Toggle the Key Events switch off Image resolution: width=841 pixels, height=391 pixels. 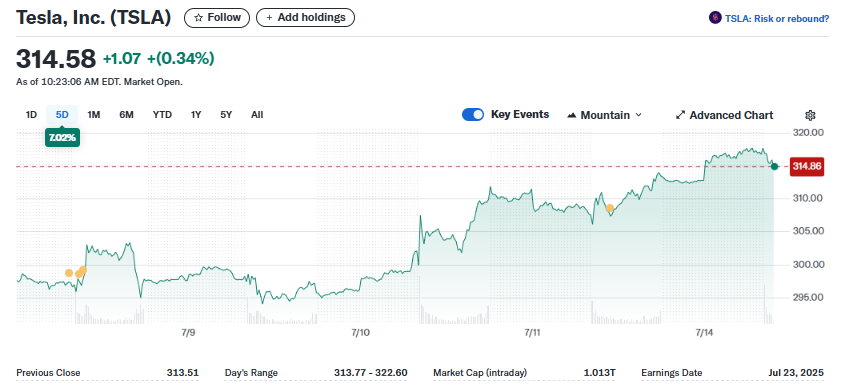(473, 115)
